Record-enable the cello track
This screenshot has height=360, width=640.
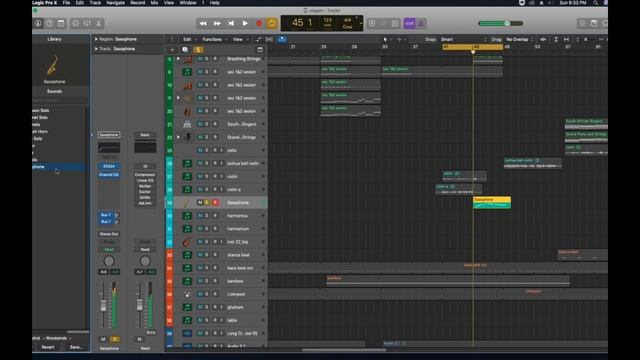coord(215,150)
